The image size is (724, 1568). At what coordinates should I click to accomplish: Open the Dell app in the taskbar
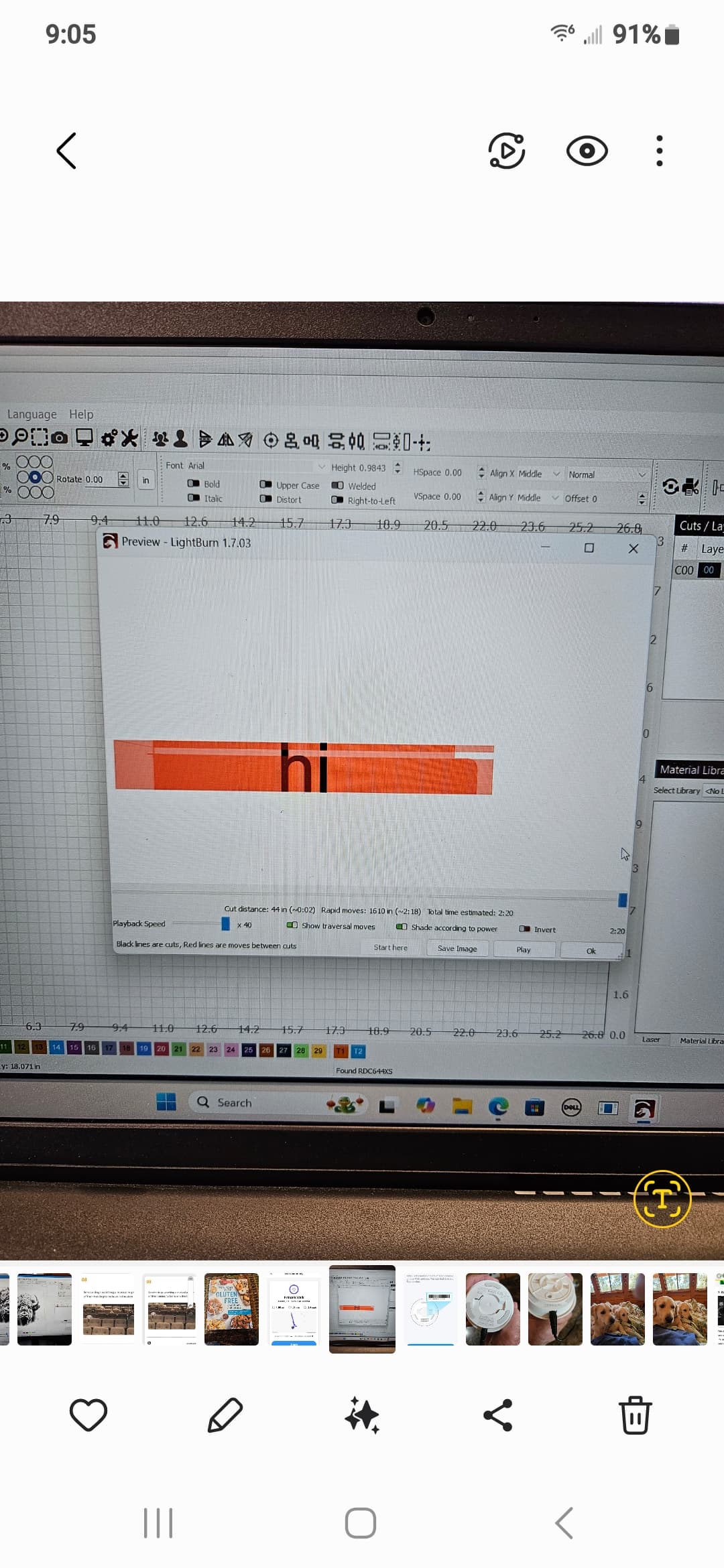pos(571,1108)
